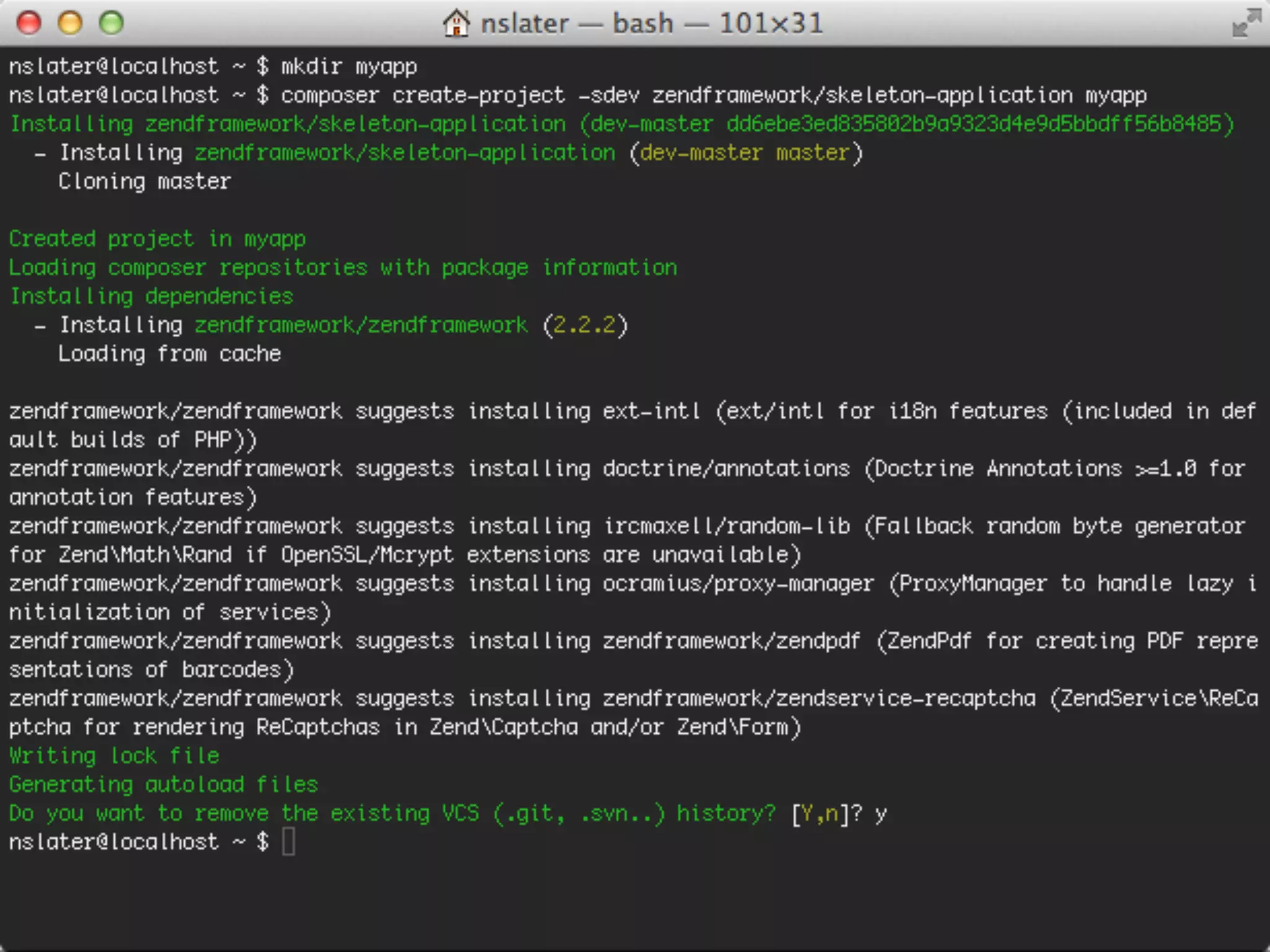Minimize the window with the yellow button
This screenshot has width=1270, height=952.
70,24
